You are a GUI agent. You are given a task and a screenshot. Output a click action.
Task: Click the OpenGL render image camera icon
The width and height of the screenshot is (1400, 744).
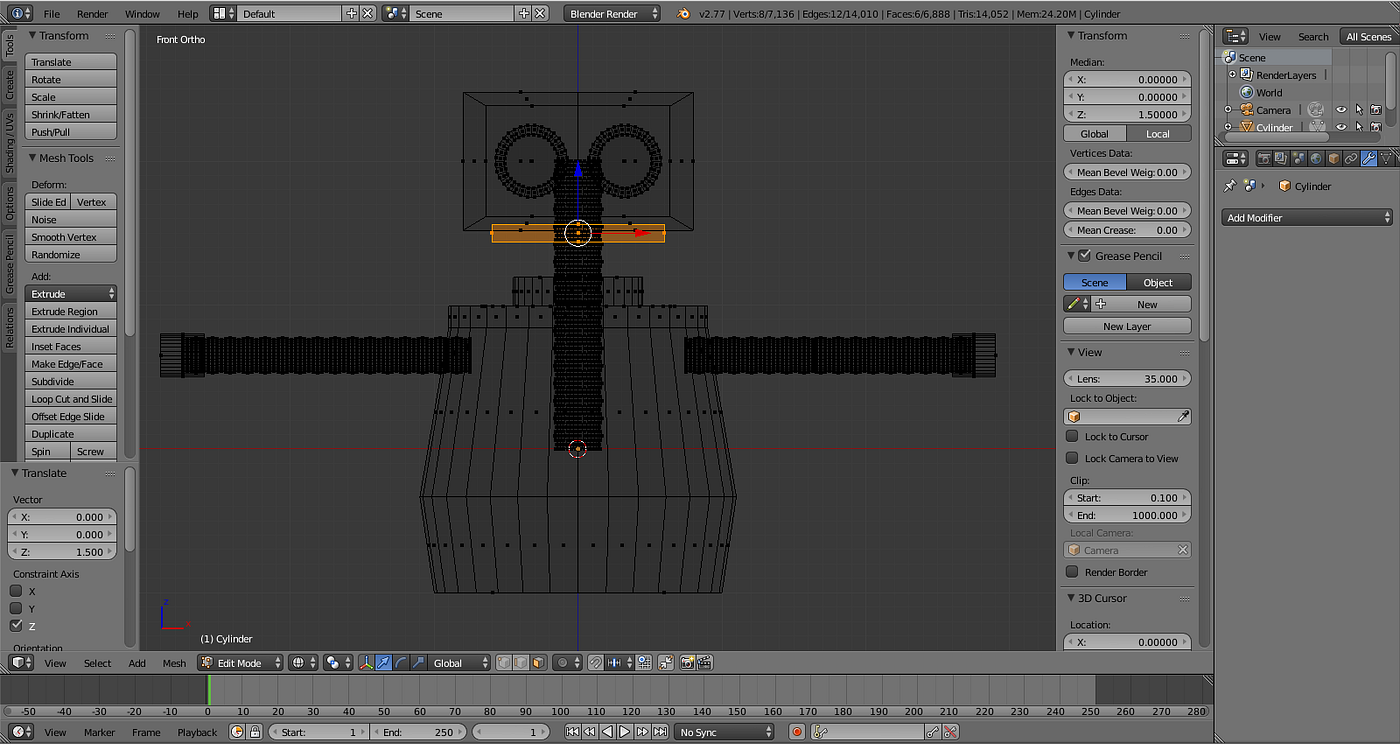tap(687, 663)
